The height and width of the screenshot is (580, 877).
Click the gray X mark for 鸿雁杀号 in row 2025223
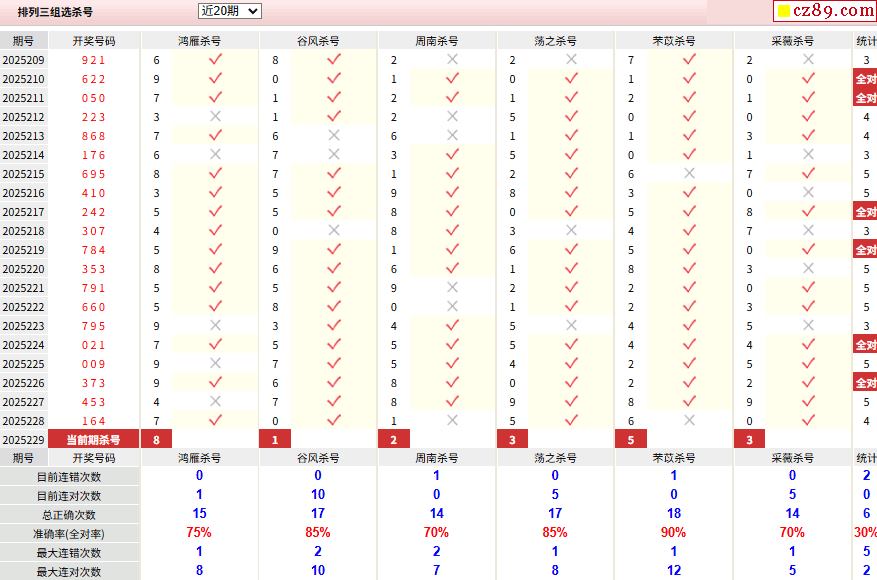[x=215, y=326]
